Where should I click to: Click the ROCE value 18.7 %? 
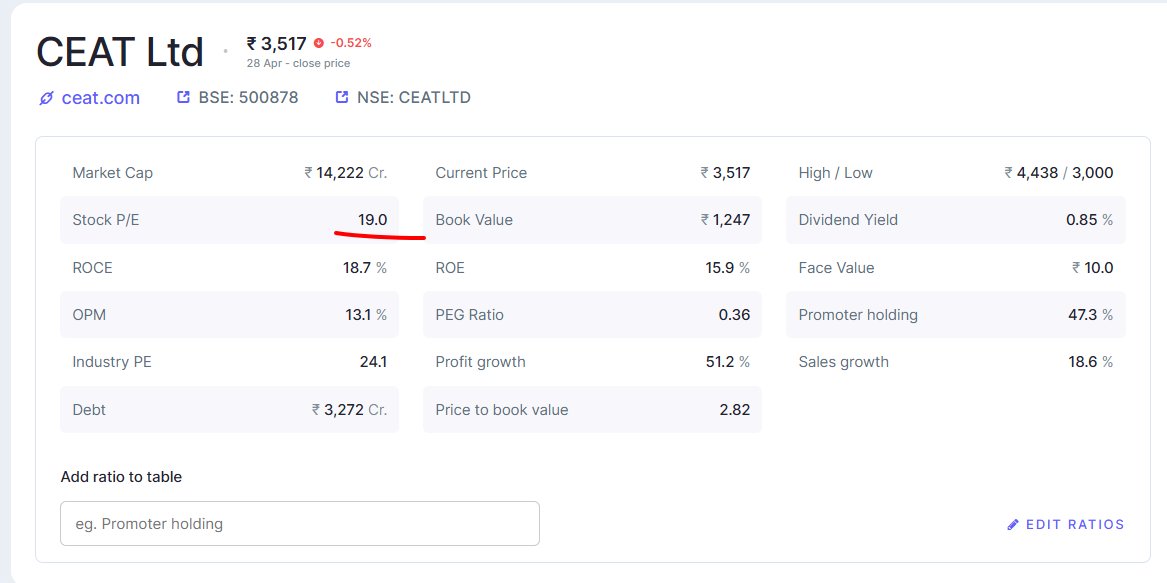pyautogui.click(x=365, y=267)
